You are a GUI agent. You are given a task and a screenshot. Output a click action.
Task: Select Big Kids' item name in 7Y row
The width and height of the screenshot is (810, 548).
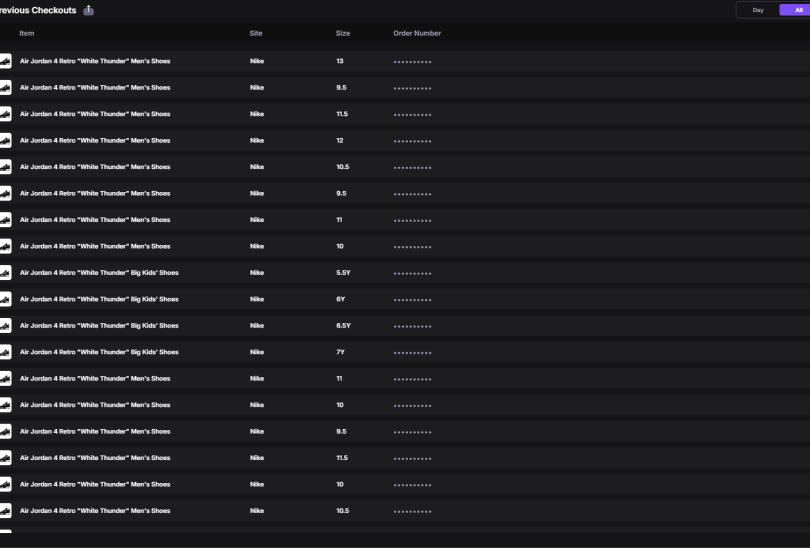tap(99, 352)
